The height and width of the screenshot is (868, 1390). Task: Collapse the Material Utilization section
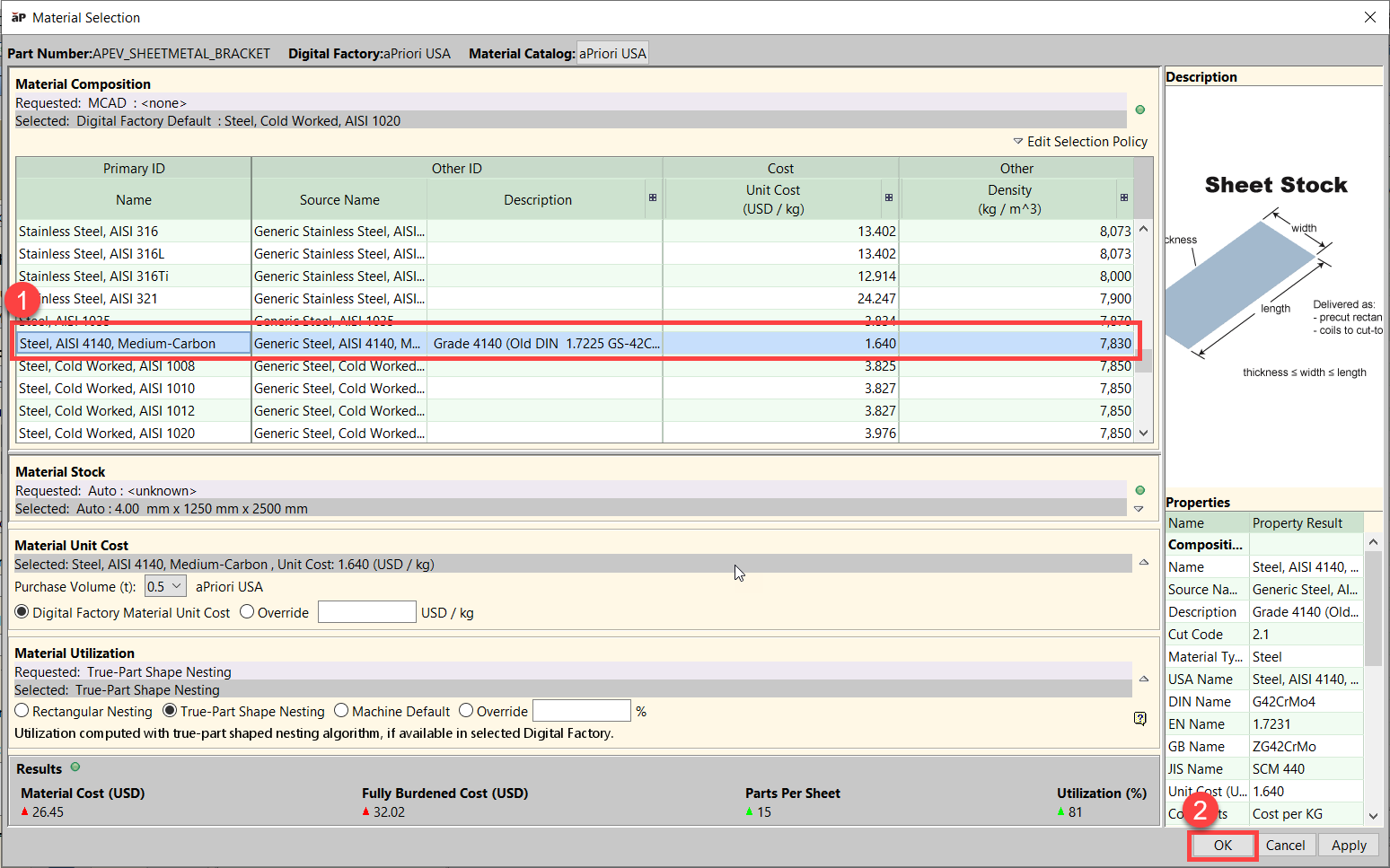tap(1144, 679)
